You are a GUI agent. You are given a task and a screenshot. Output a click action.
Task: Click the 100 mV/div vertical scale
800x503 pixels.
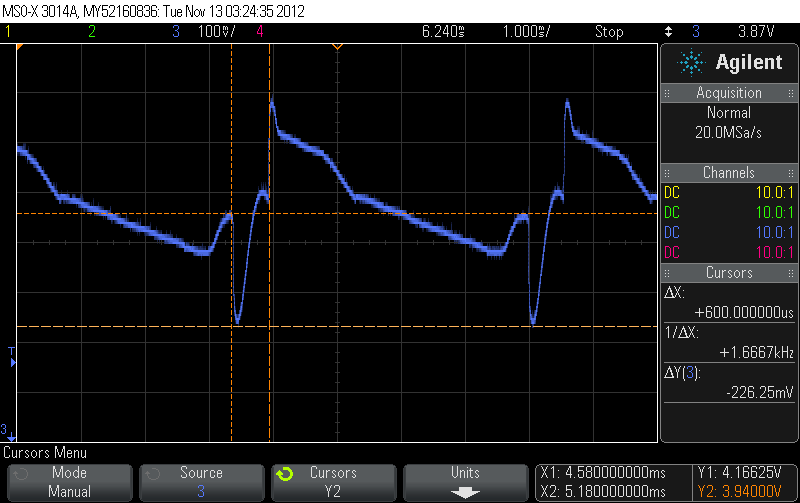coord(216,32)
